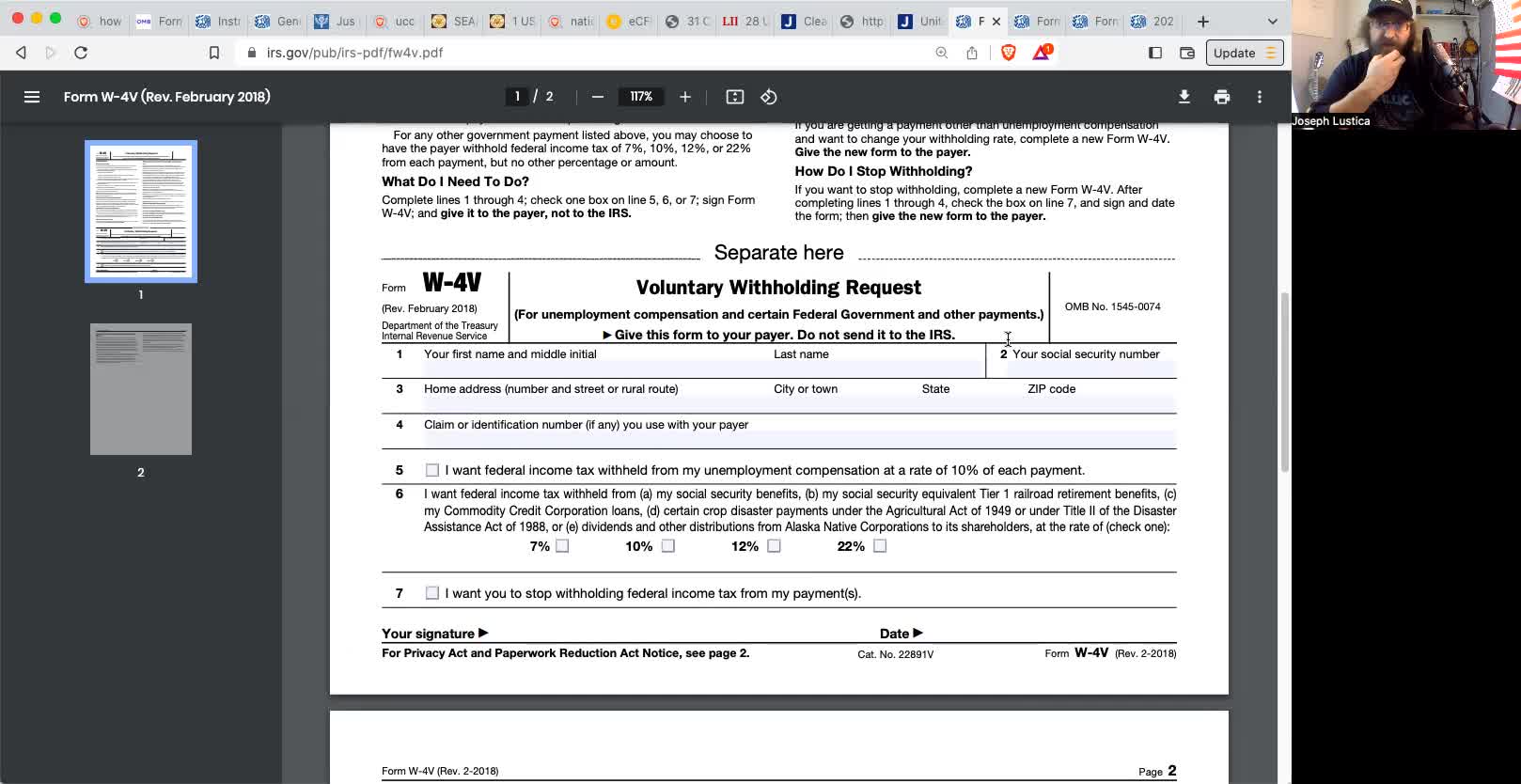Check line 7 stop withholding box

click(x=432, y=593)
